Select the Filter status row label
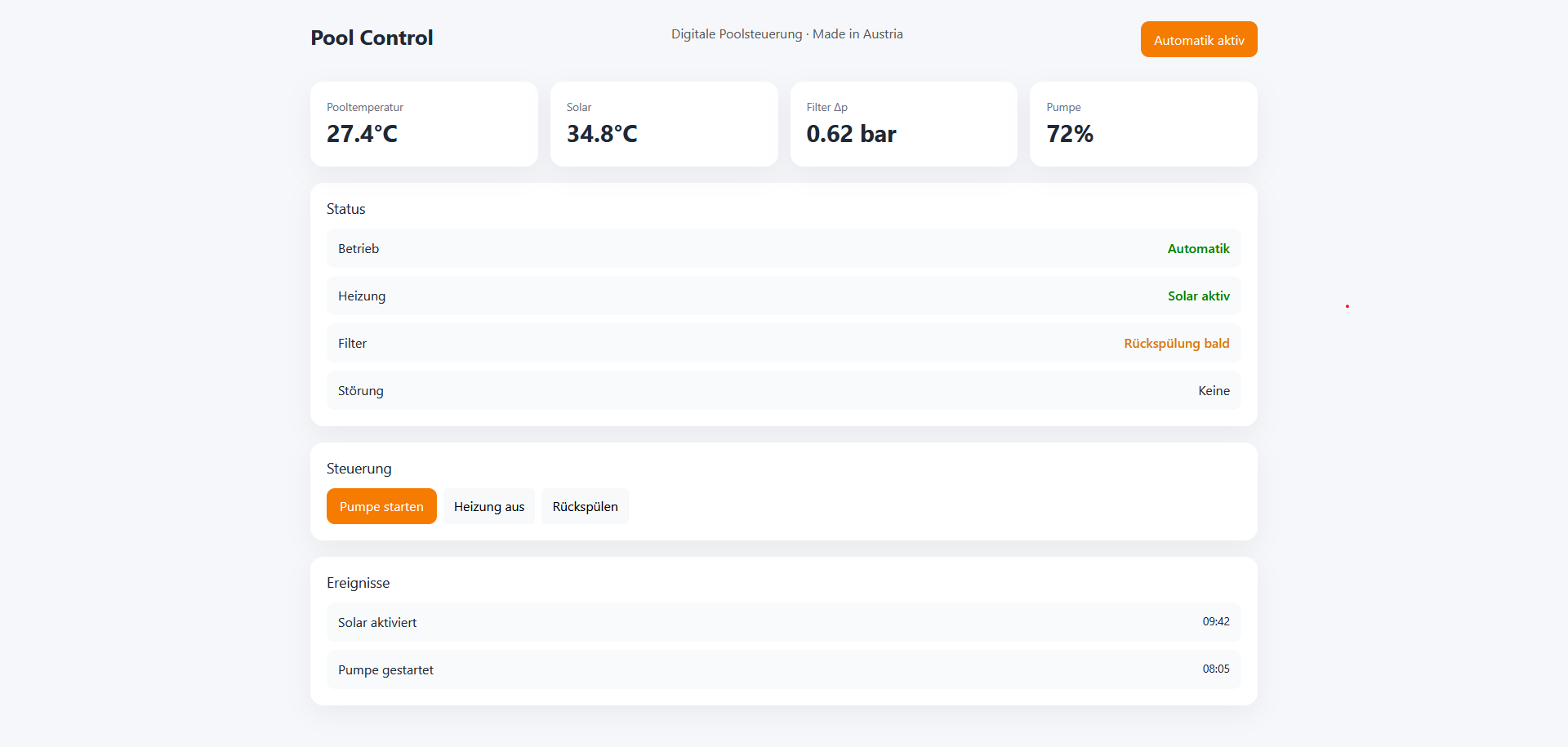 tap(352, 343)
